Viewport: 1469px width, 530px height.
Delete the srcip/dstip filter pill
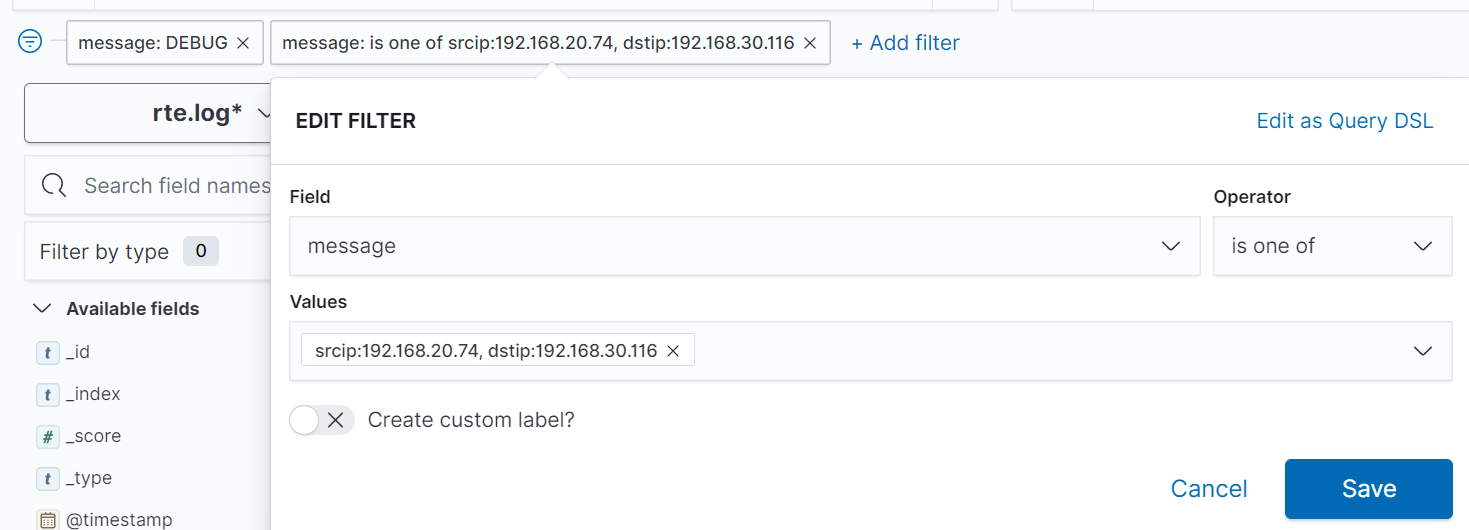[x=810, y=43]
